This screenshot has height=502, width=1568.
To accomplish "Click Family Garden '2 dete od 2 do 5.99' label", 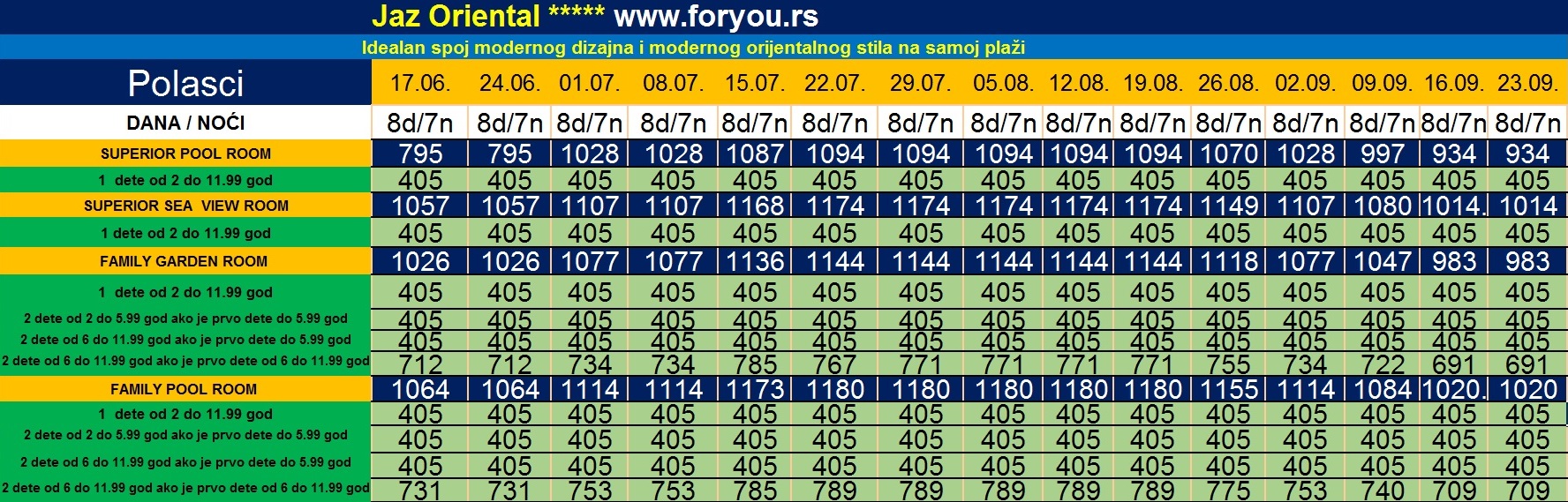I will 185,318.
